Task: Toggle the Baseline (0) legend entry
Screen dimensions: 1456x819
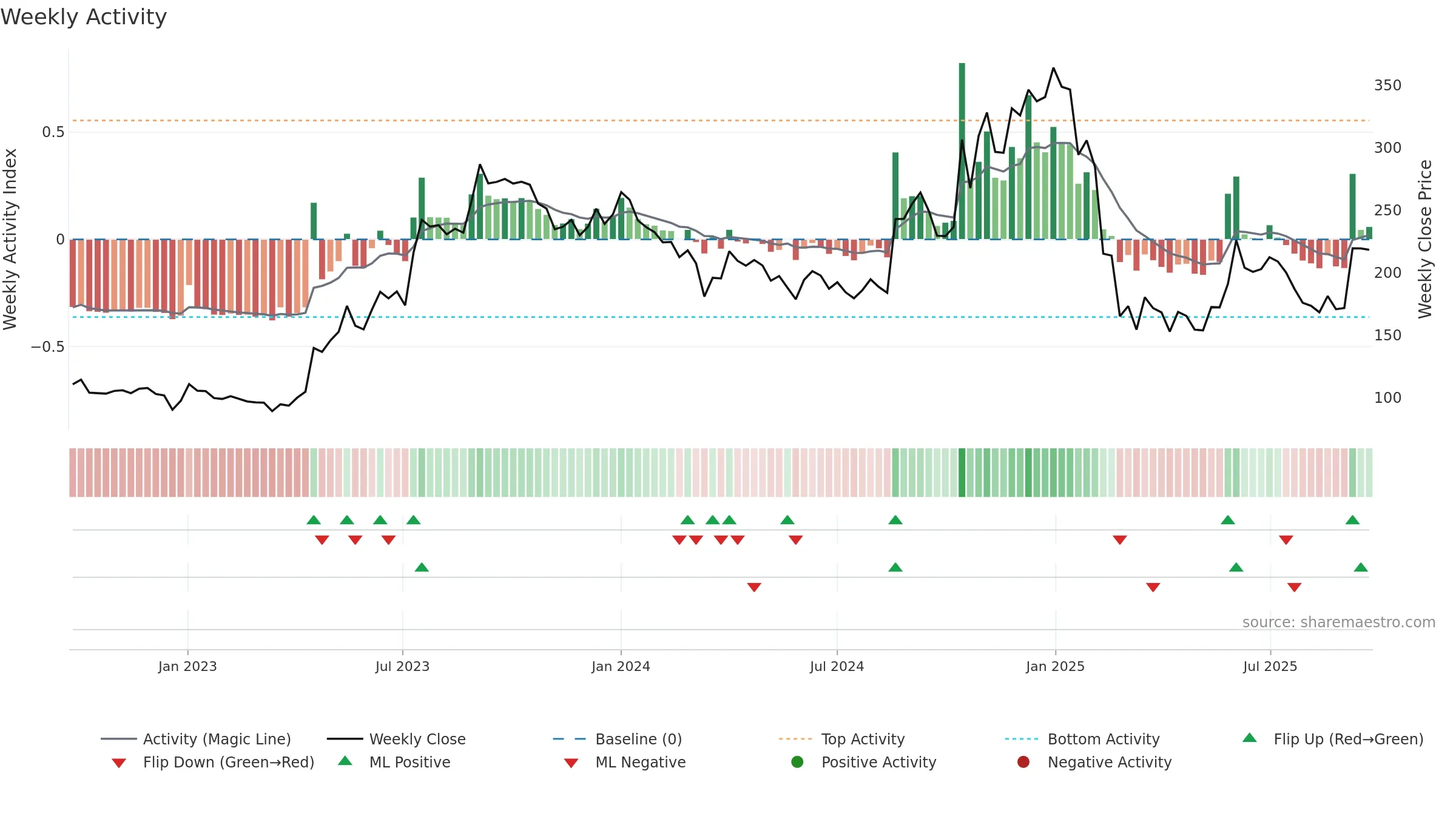Action: tap(618, 739)
